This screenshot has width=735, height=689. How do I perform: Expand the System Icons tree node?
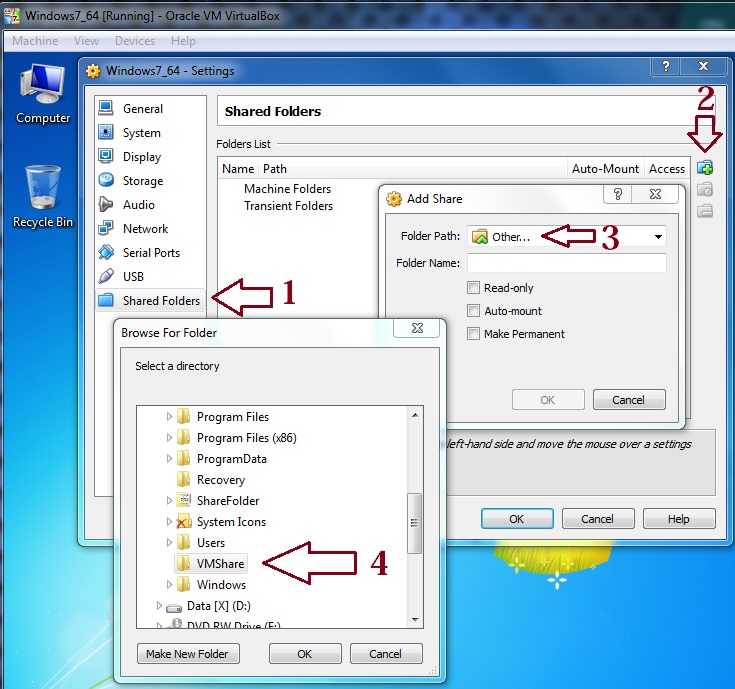click(x=169, y=521)
